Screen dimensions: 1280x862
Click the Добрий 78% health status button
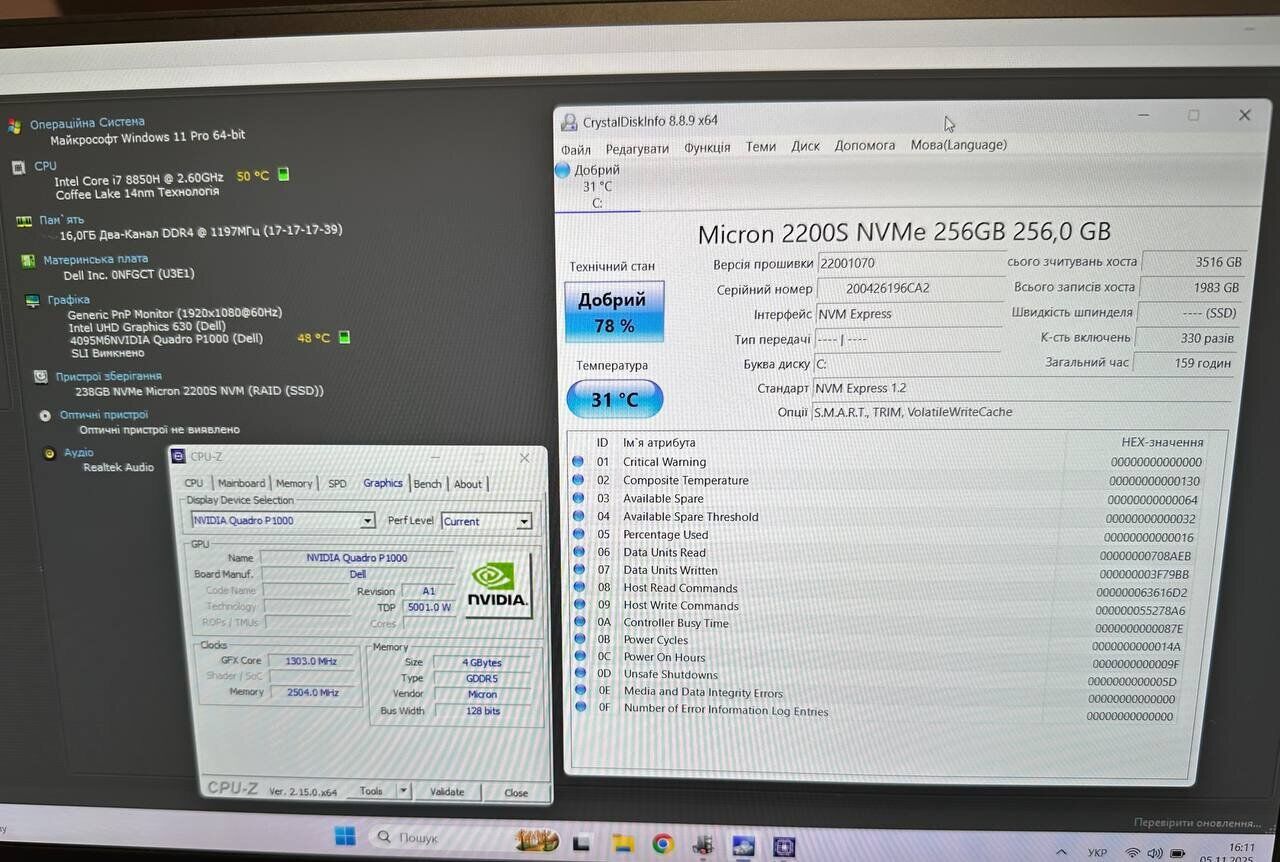[x=614, y=311]
